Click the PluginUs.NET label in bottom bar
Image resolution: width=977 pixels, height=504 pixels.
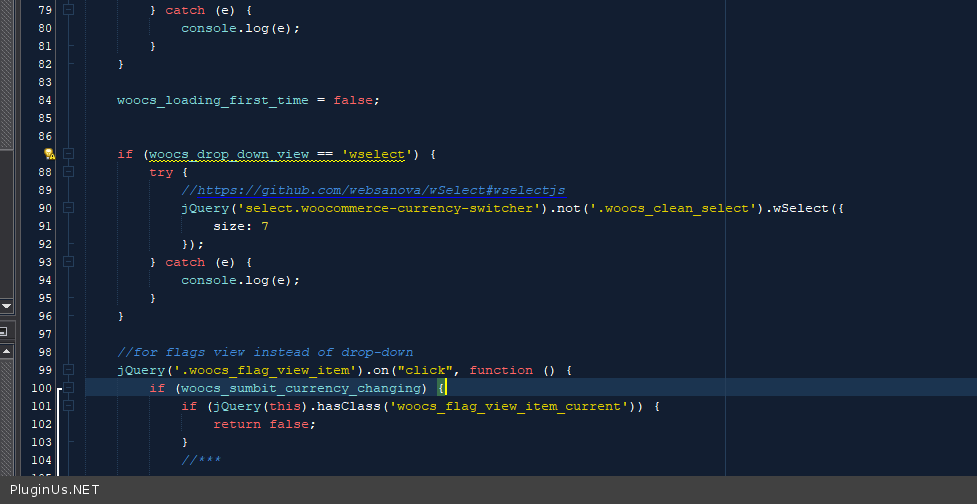54,490
